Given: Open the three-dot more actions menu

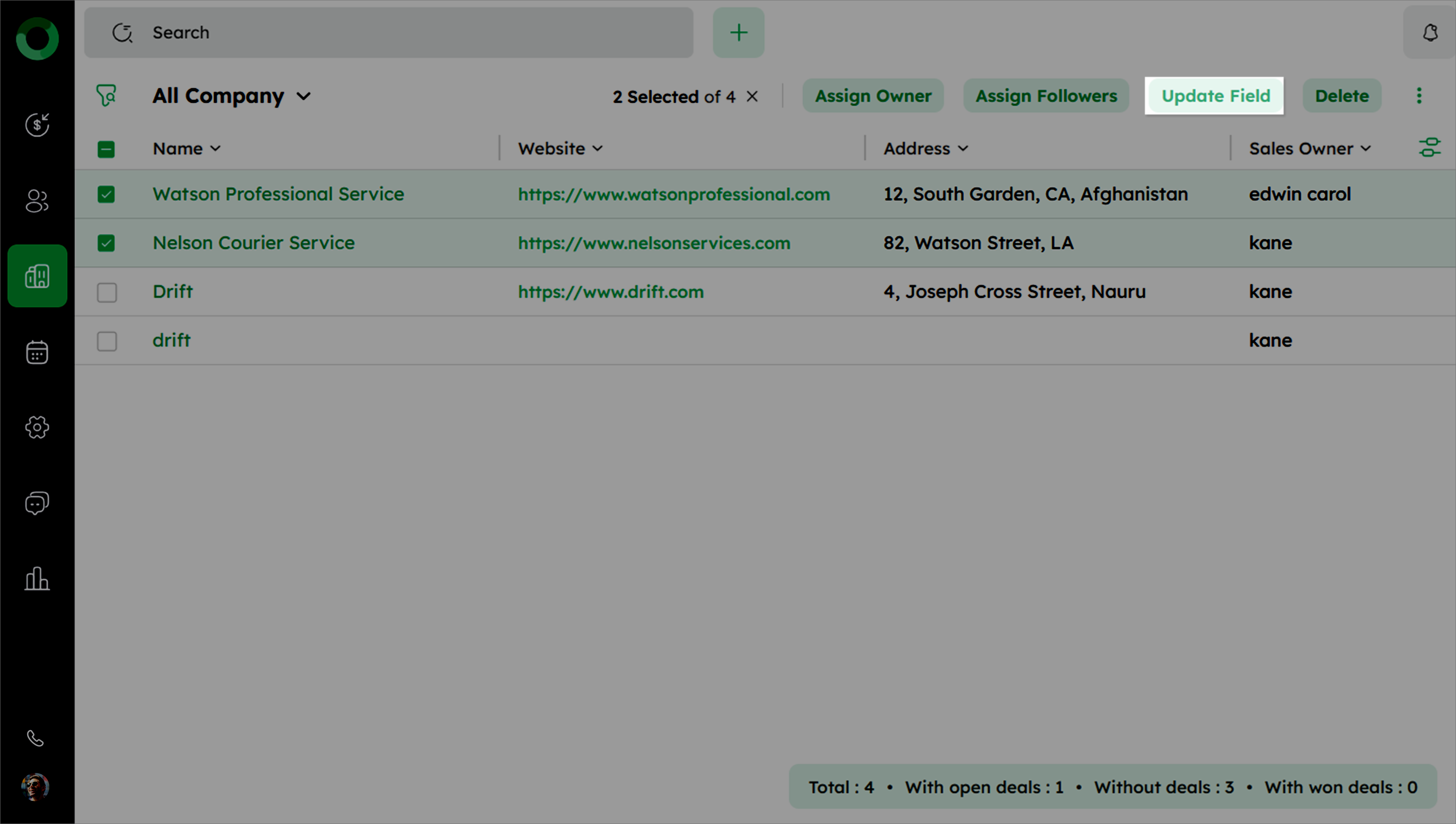Looking at the screenshot, I should pos(1419,96).
